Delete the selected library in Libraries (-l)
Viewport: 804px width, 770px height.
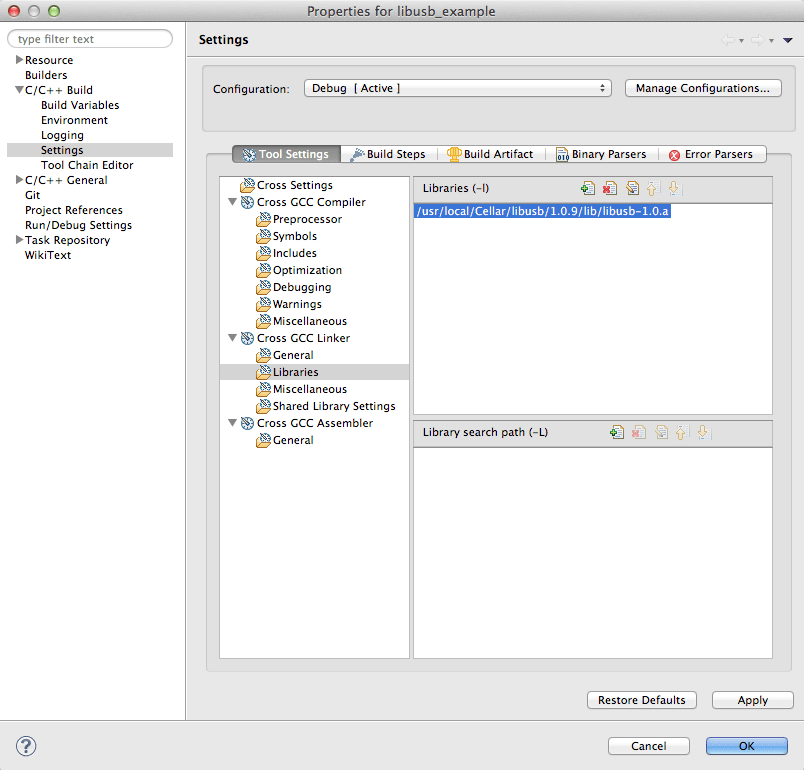(x=610, y=188)
